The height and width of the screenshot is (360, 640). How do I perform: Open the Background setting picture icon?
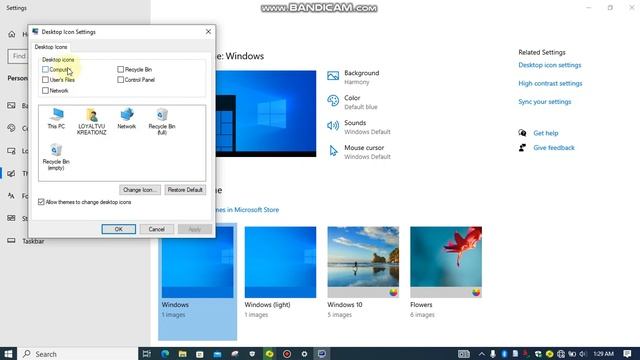[333, 76]
